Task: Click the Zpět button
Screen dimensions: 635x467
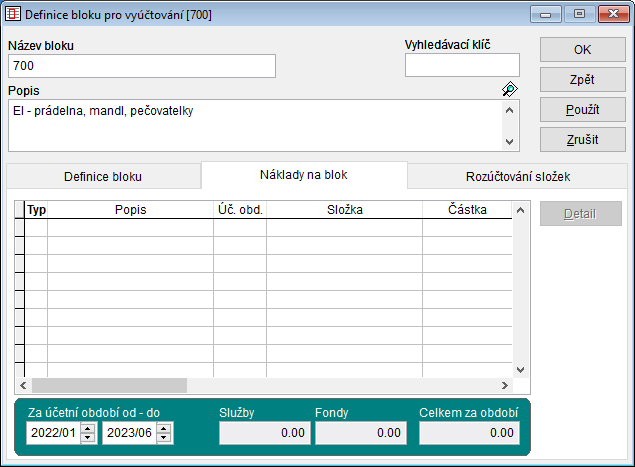Action: pos(583,79)
